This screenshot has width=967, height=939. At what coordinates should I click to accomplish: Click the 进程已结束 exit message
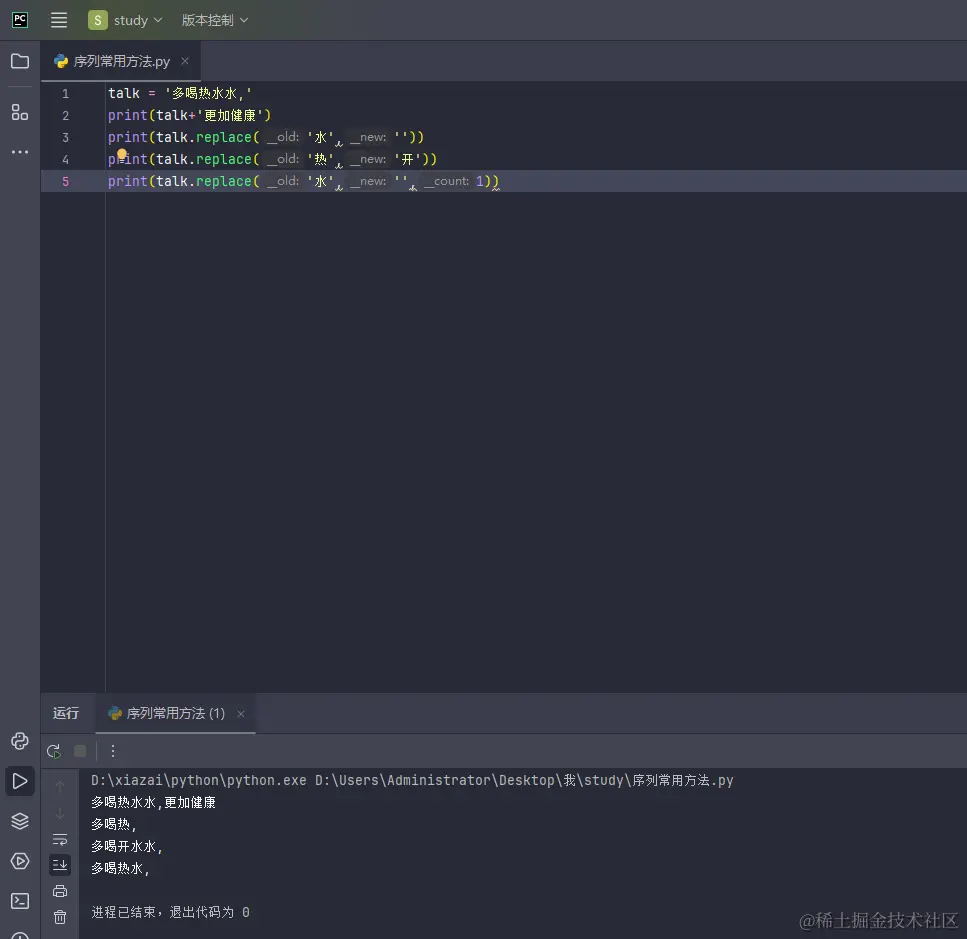170,912
